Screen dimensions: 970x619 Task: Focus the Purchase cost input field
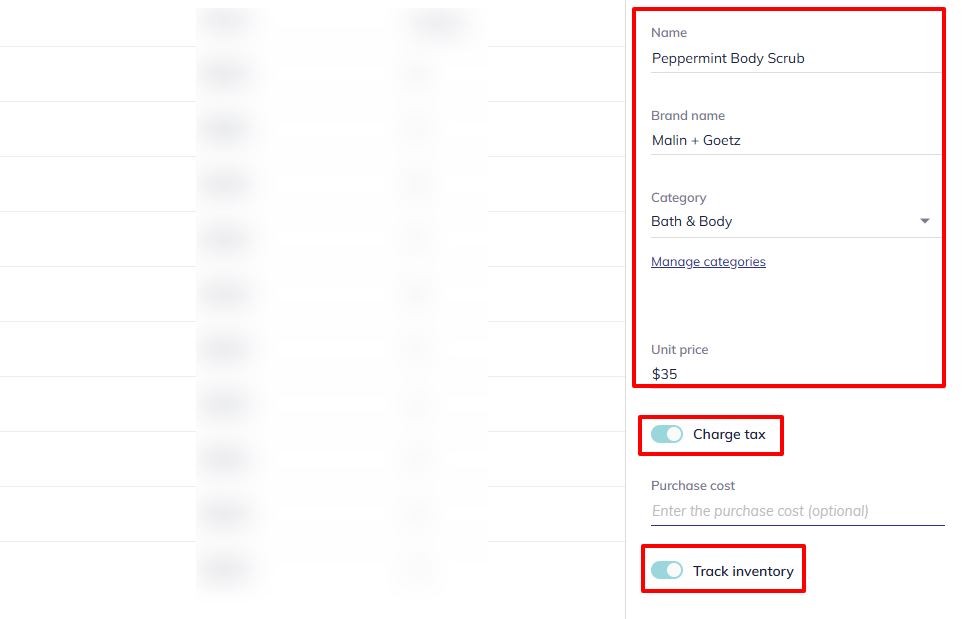coord(797,511)
